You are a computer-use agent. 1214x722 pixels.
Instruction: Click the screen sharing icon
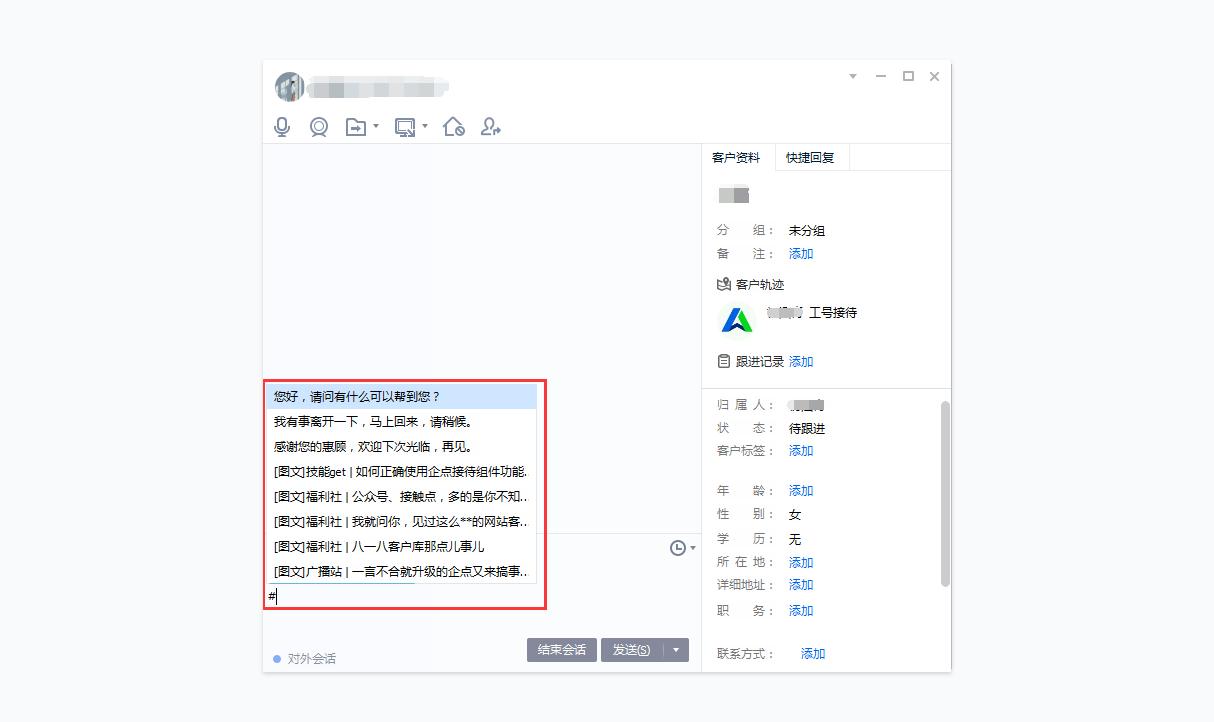(x=405, y=126)
